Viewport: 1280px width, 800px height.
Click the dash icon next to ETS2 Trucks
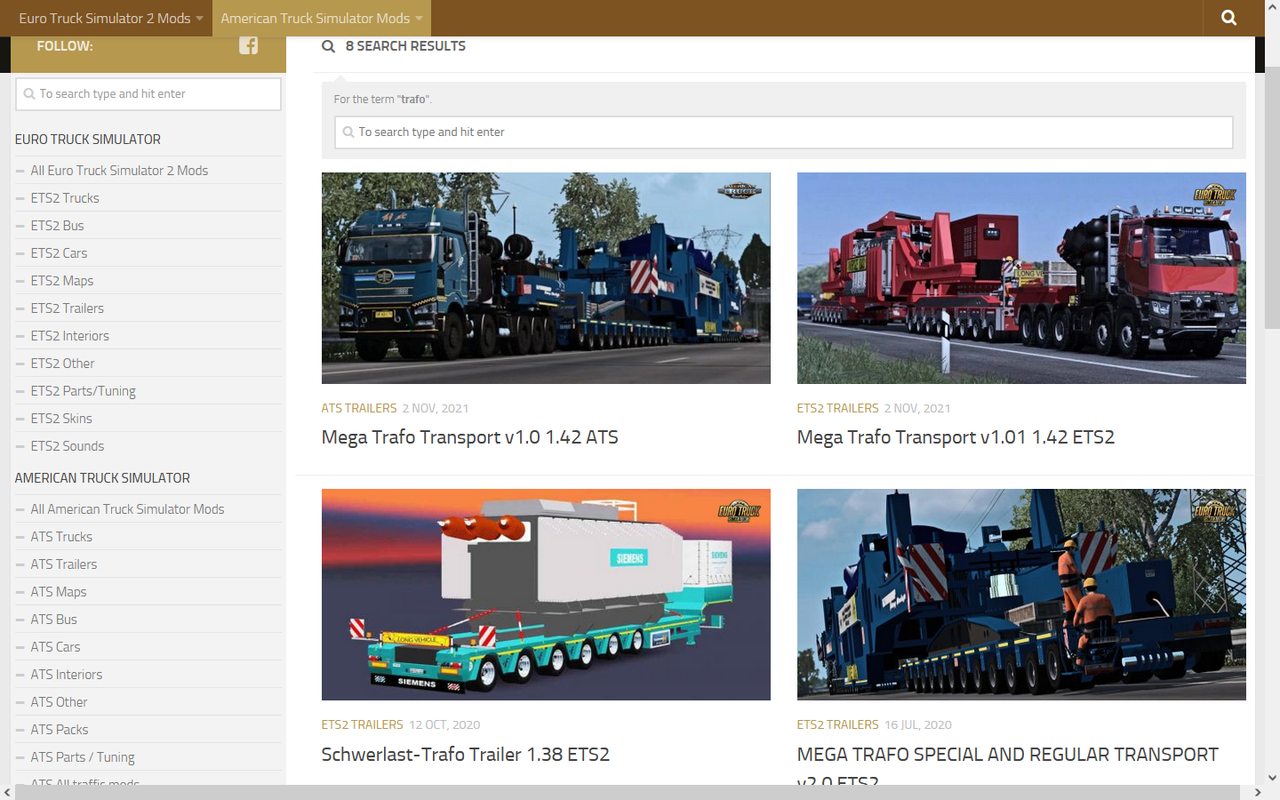point(21,198)
